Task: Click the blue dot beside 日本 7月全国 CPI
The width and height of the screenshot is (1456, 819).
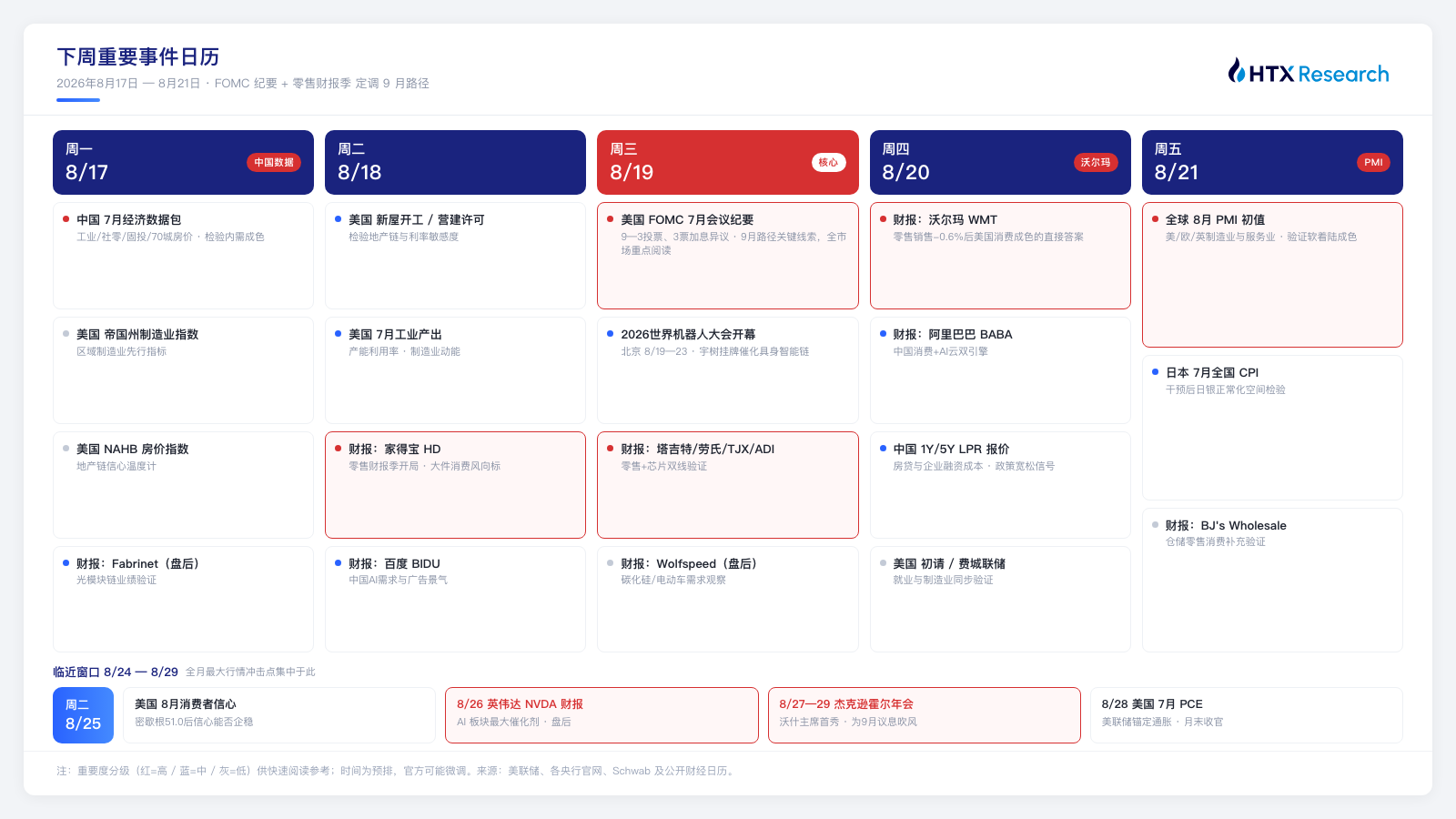Action: tap(1155, 372)
